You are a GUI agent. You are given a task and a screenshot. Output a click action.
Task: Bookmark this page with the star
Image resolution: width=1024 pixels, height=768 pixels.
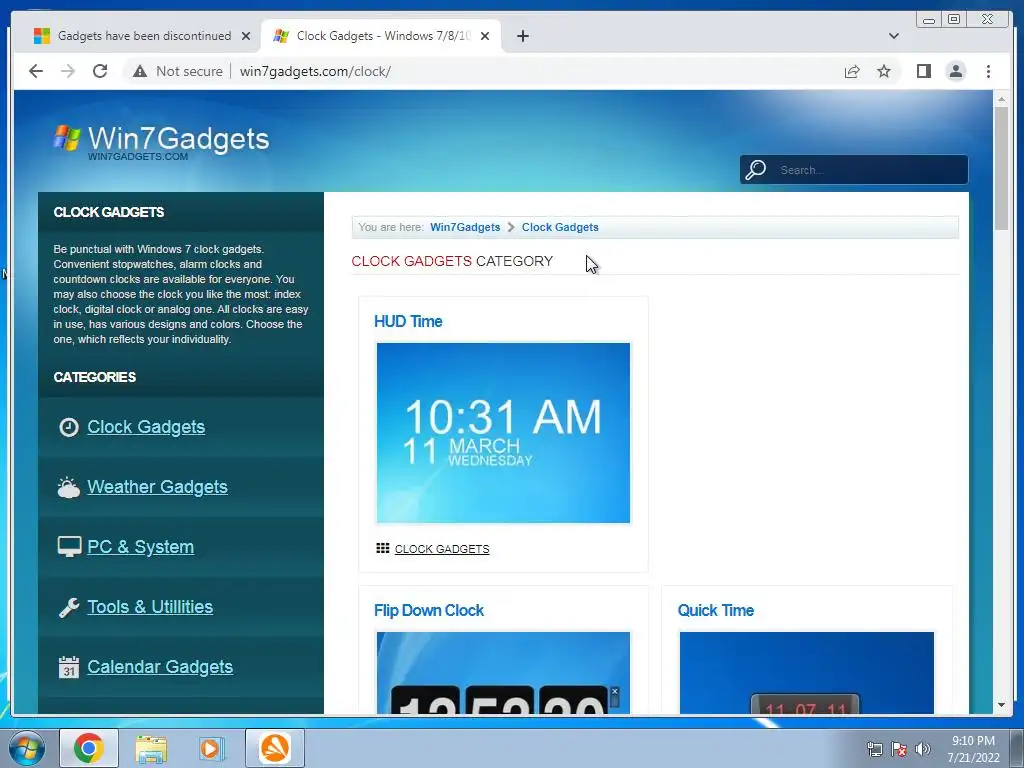coord(884,71)
